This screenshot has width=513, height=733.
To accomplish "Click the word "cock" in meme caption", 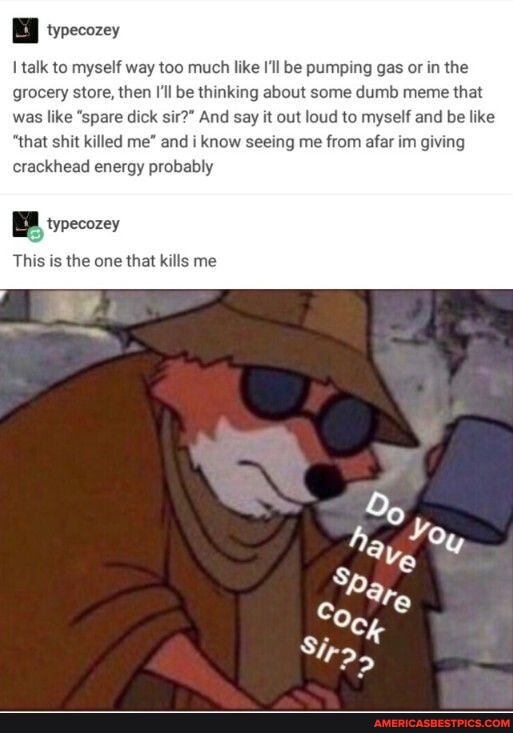I will pyautogui.click(x=351, y=622).
